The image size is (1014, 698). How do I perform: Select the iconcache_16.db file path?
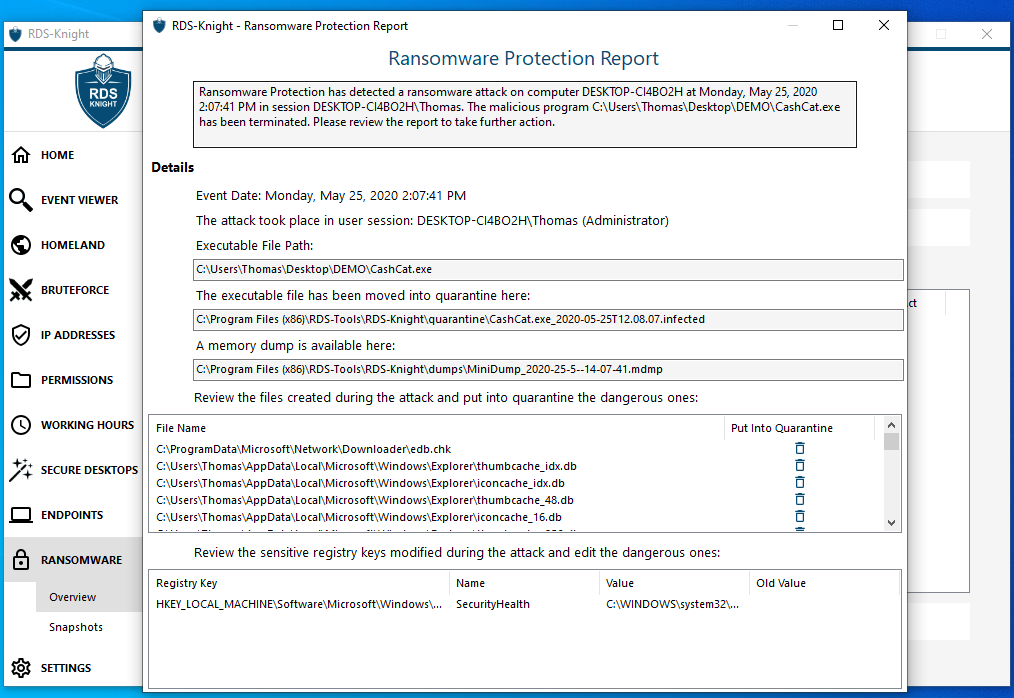(359, 517)
